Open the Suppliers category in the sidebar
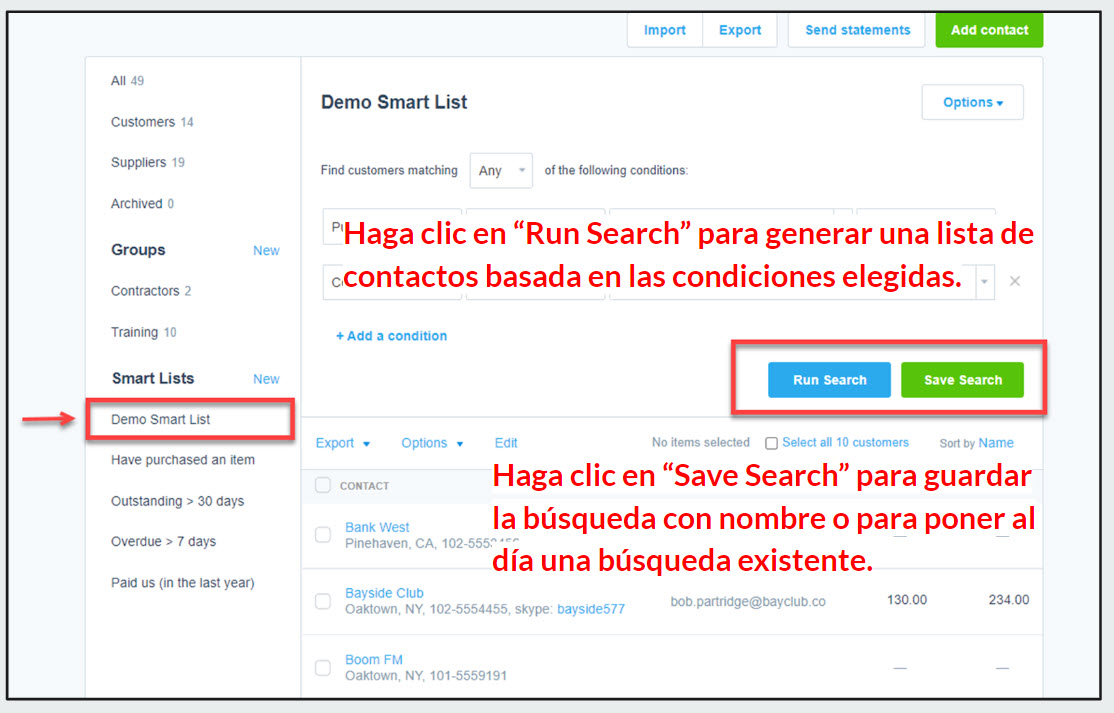The height and width of the screenshot is (713, 1114). coord(139,162)
